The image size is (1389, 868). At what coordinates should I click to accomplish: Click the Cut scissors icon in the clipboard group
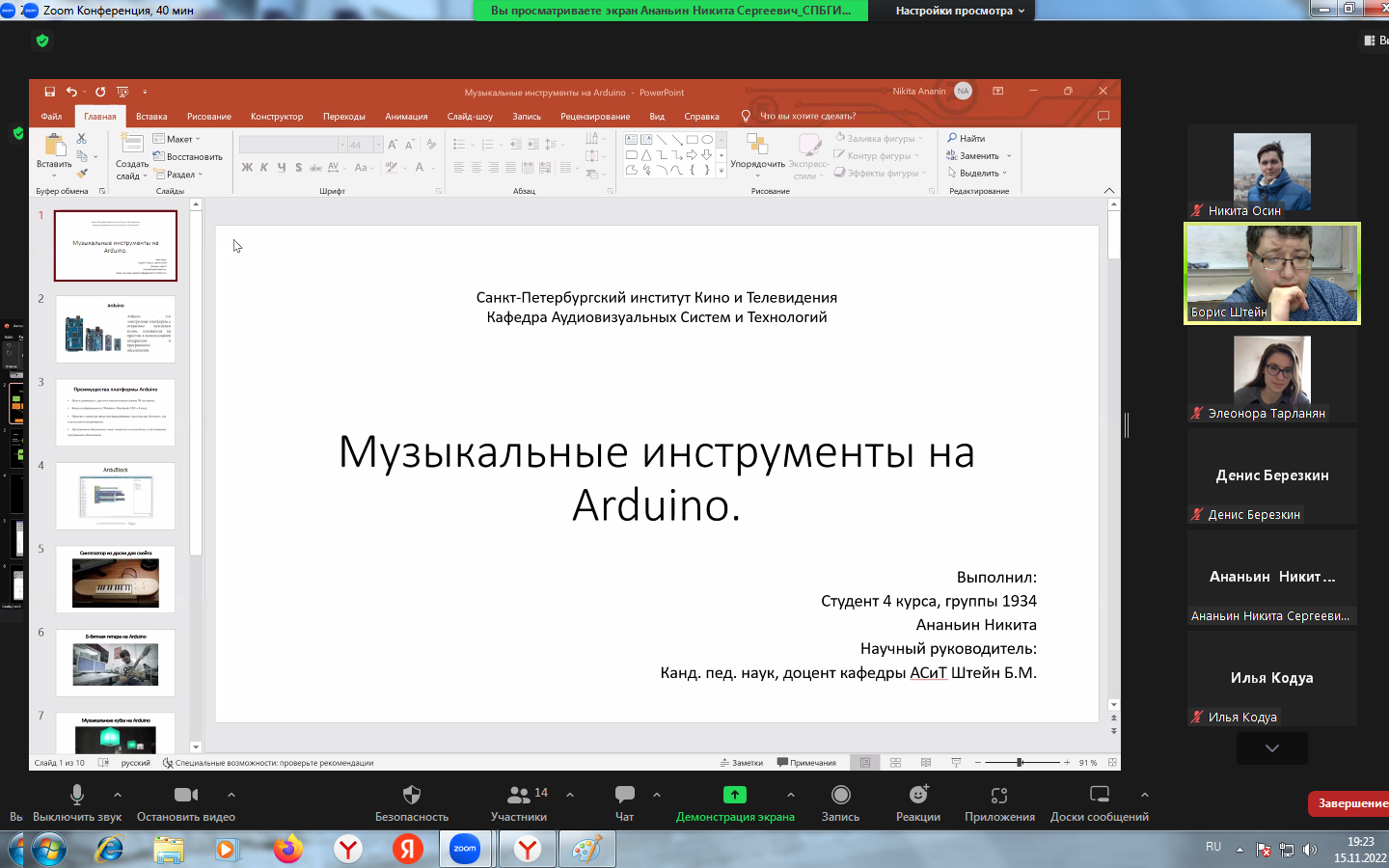coord(82,139)
